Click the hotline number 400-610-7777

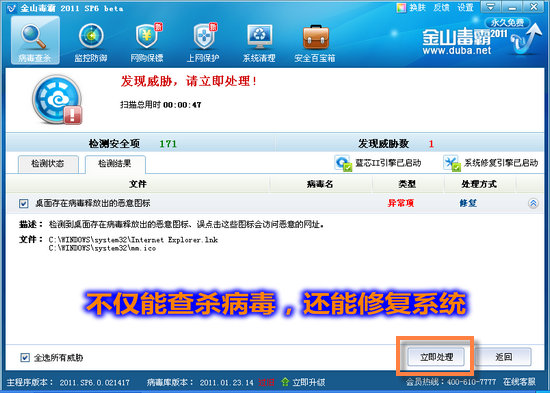click(x=471, y=382)
